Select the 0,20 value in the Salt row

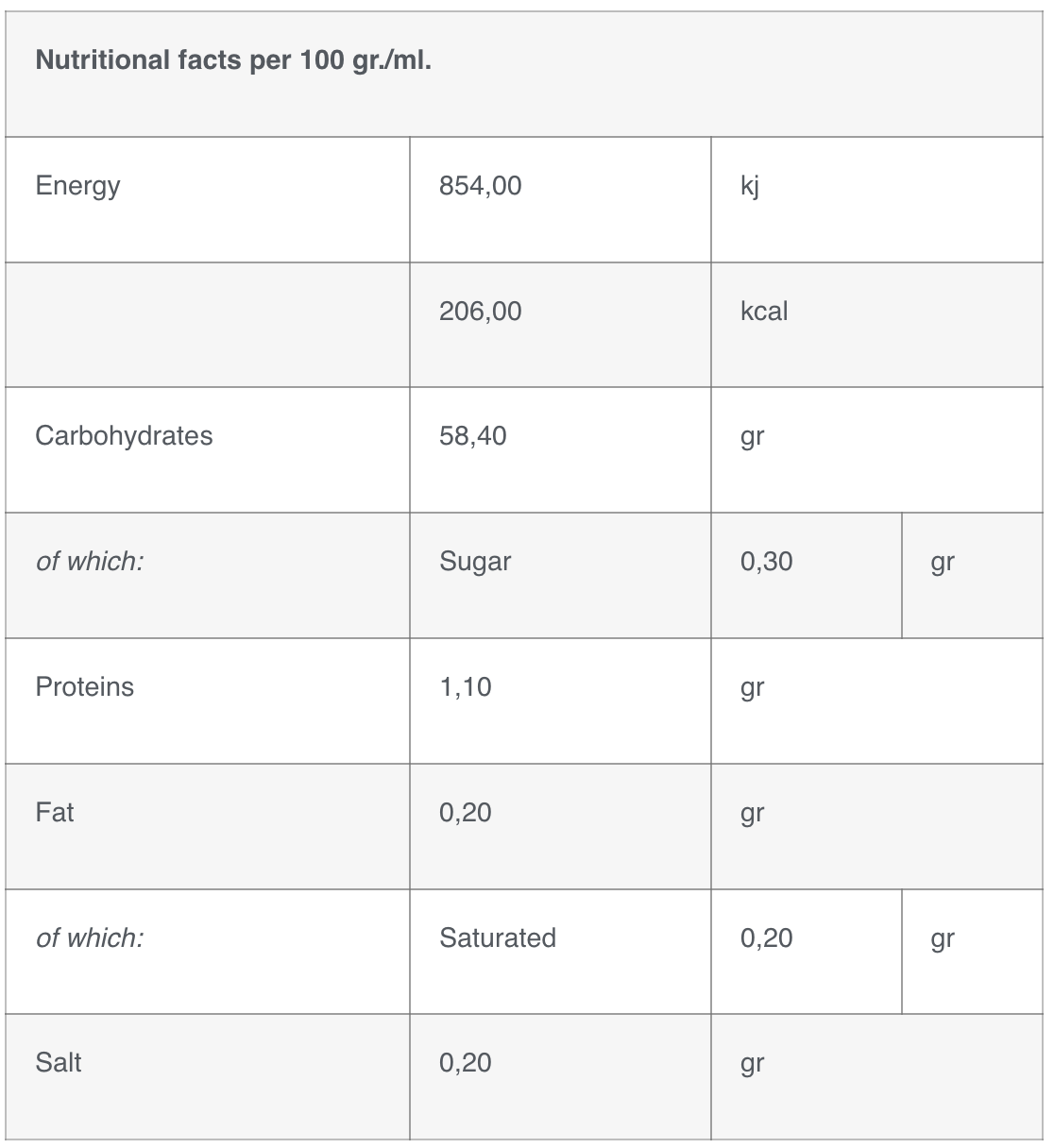point(465,1063)
